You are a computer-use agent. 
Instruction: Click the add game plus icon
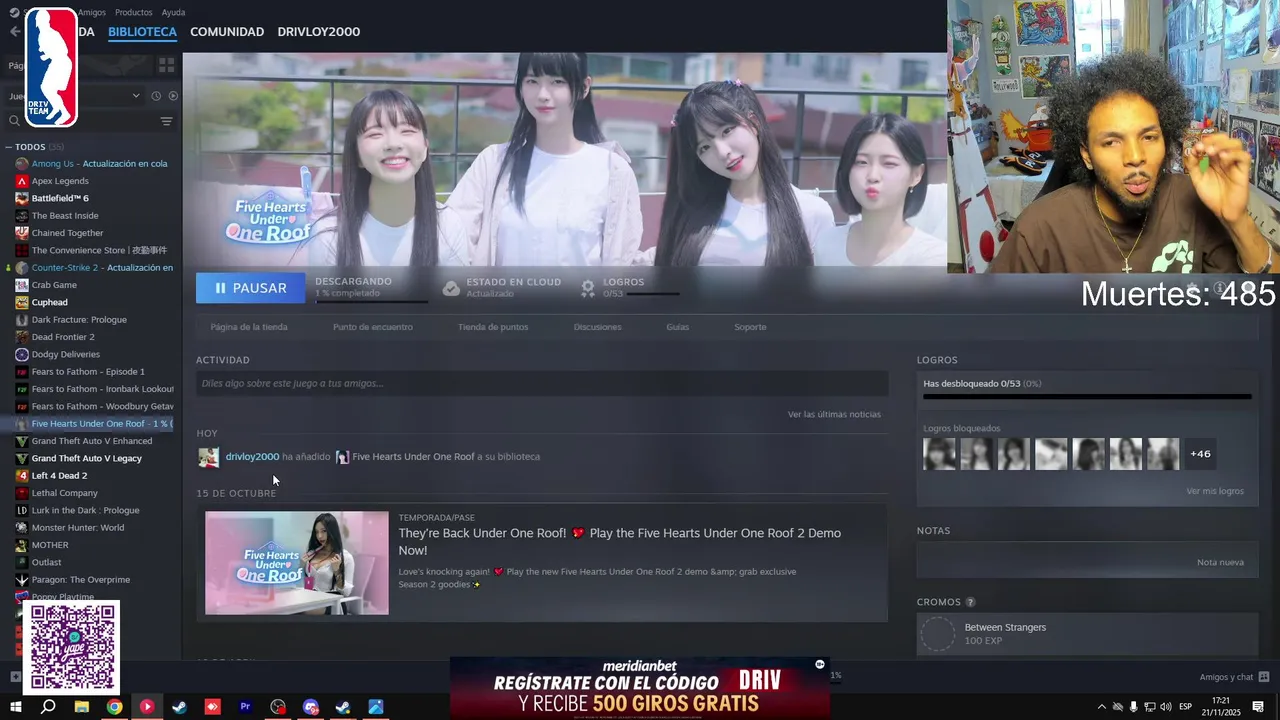click(15, 677)
